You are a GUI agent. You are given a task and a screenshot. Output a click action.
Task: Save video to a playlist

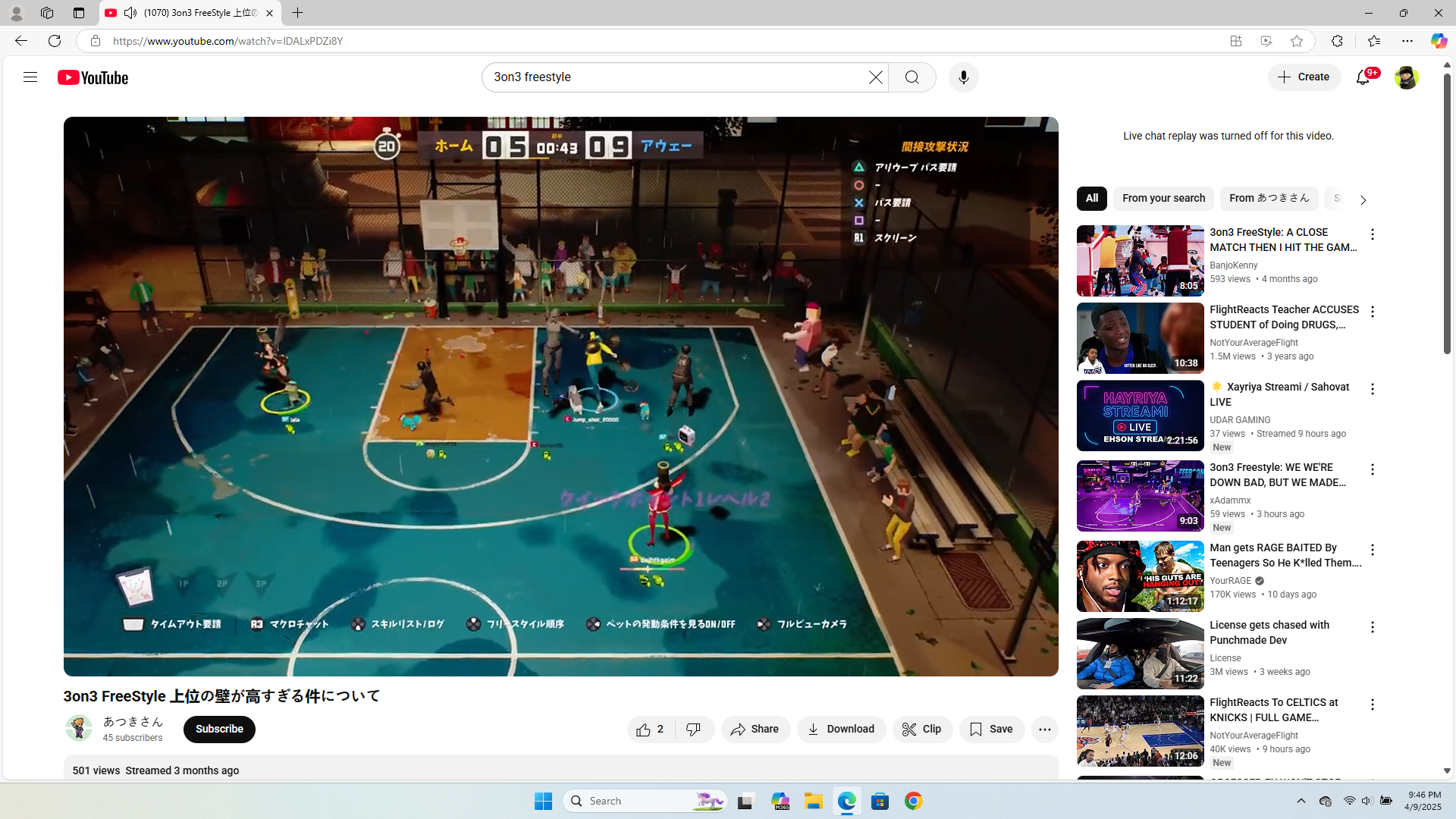click(992, 730)
